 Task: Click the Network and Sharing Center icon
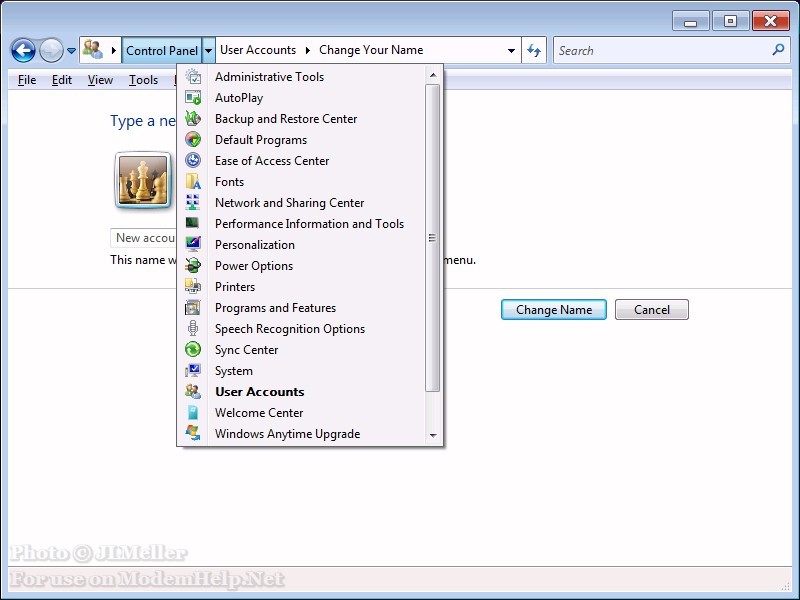point(193,202)
